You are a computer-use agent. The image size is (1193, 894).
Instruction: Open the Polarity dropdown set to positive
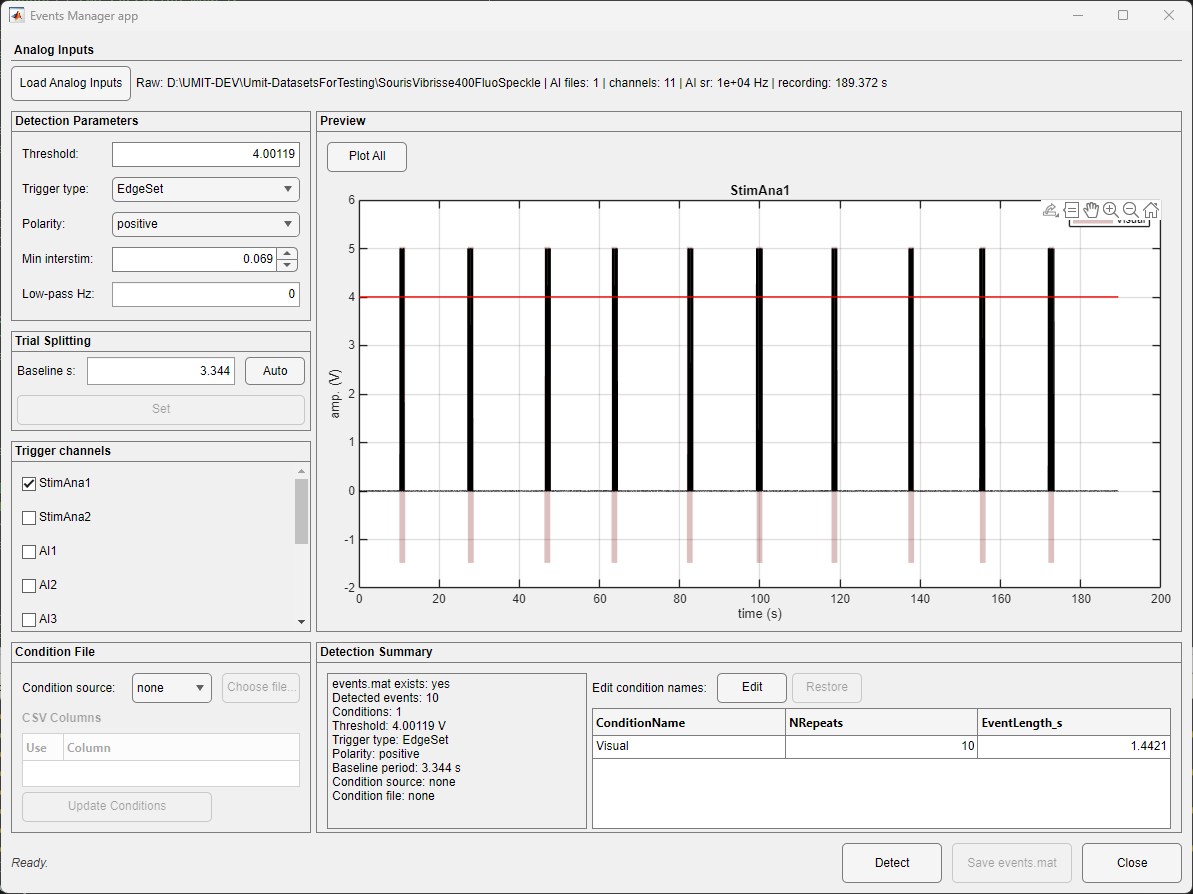[x=205, y=224]
